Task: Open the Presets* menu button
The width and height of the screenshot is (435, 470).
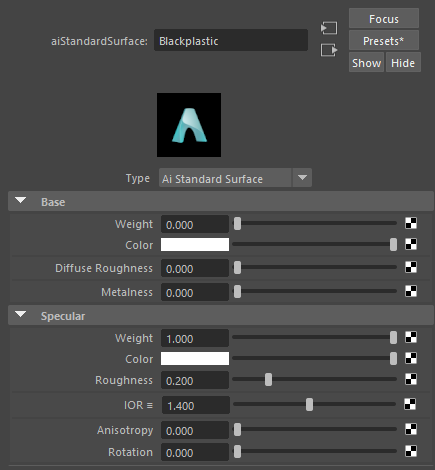Action: click(x=384, y=40)
